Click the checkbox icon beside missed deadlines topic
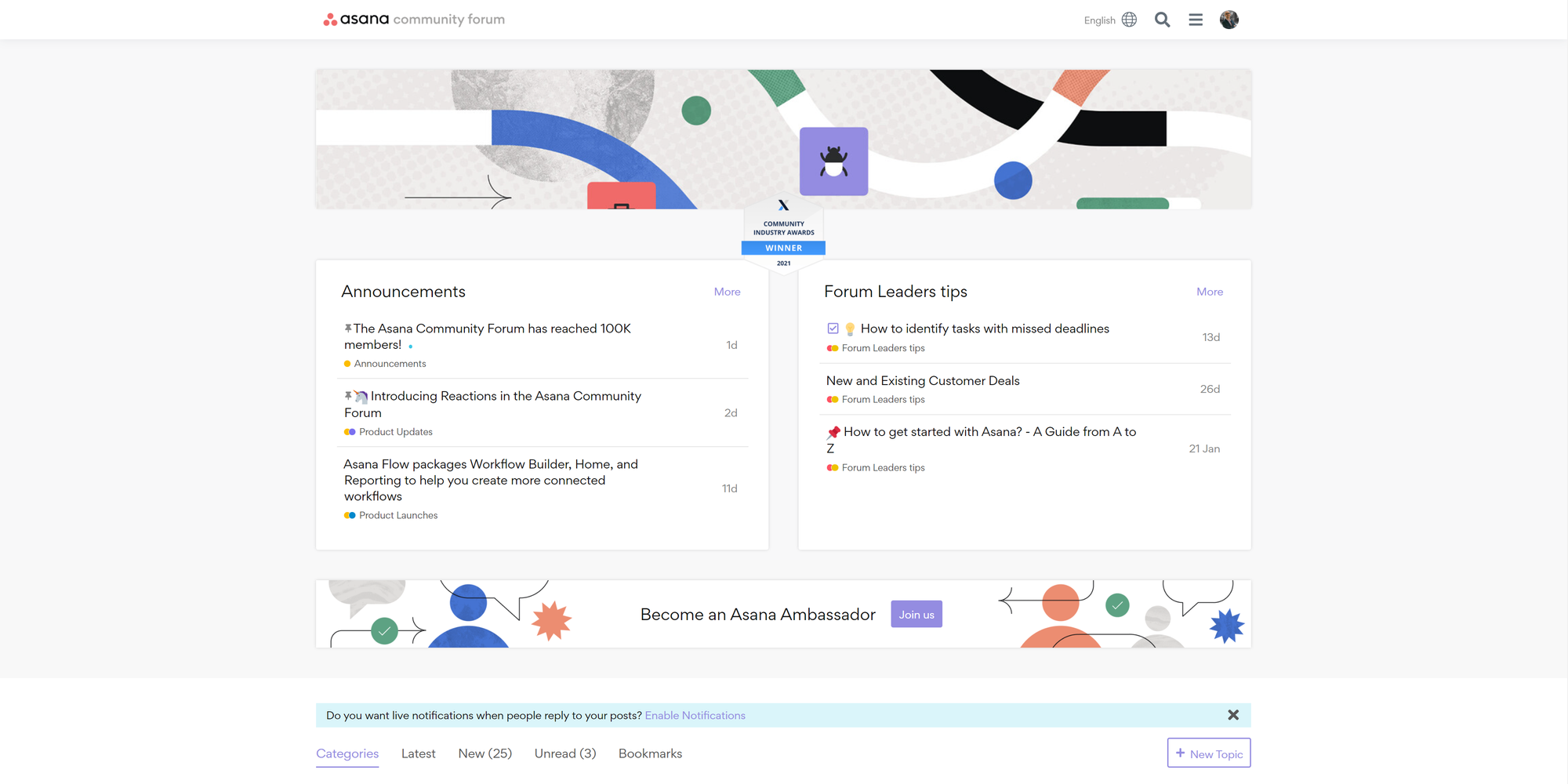1568x784 pixels. [x=833, y=328]
